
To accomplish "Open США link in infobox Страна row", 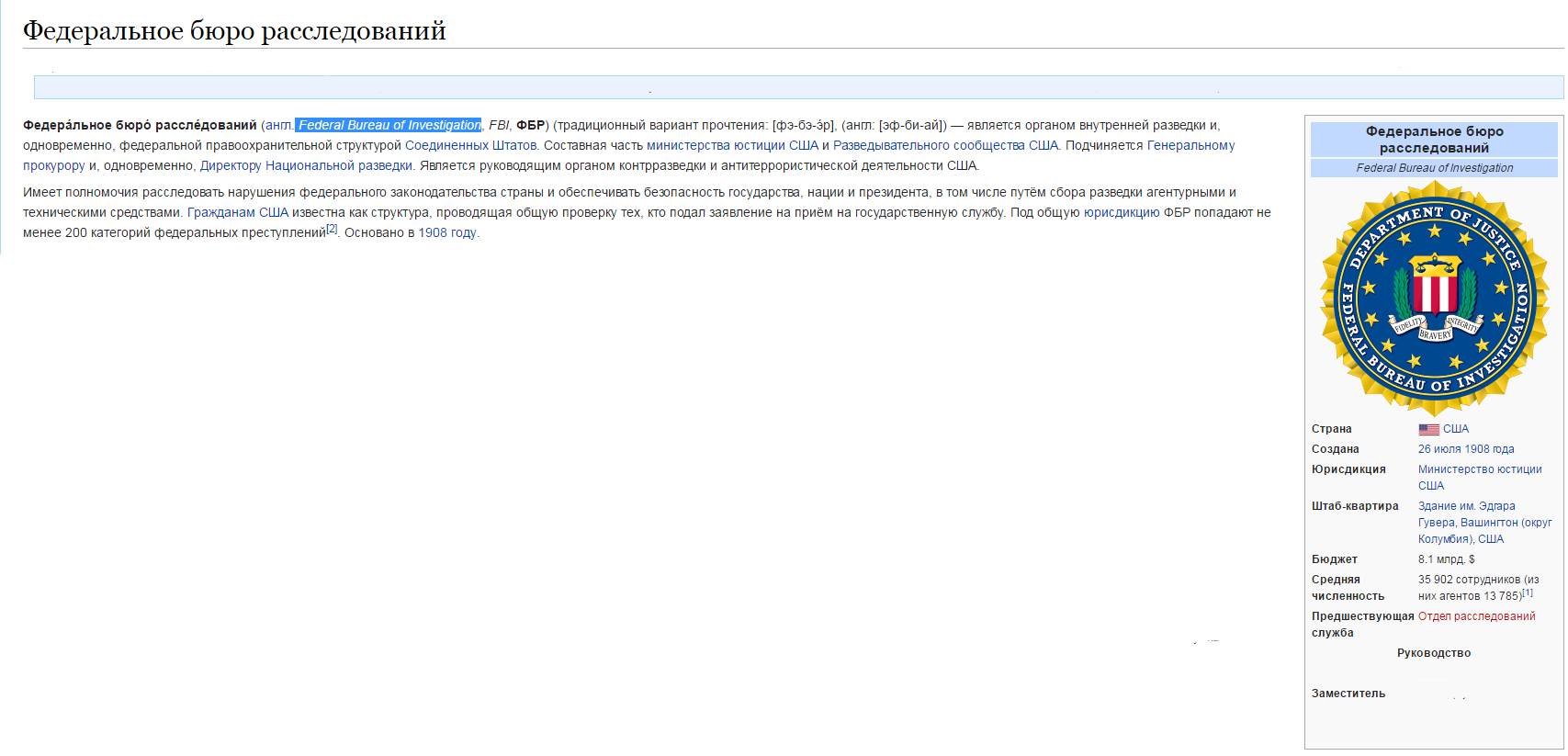I will (1456, 429).
